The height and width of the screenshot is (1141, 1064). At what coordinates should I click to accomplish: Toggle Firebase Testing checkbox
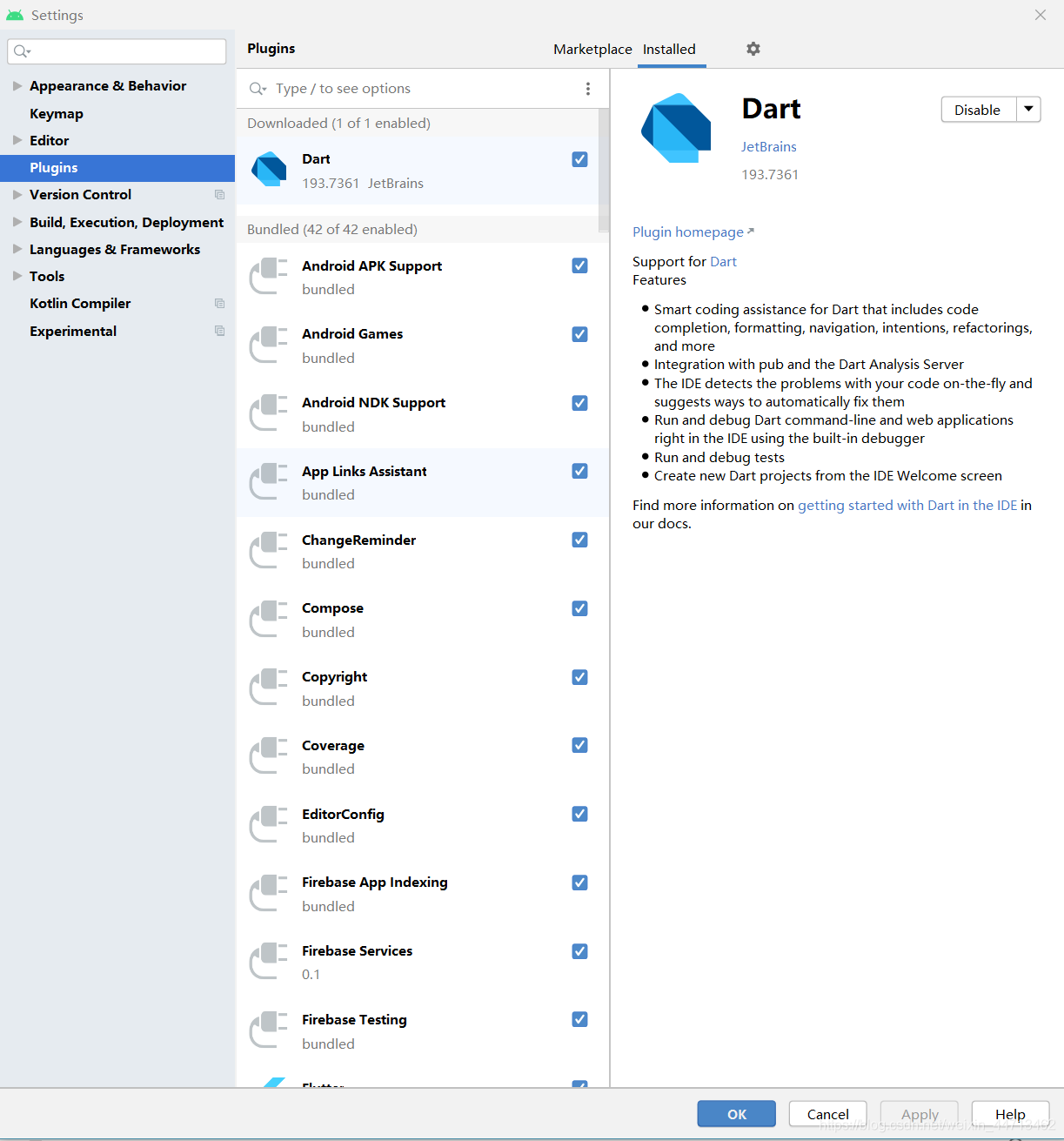click(x=579, y=1019)
